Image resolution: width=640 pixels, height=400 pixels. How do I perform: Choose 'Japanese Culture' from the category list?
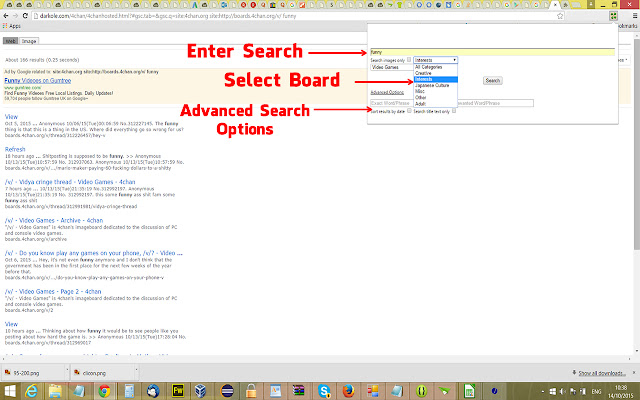pyautogui.click(x=436, y=85)
